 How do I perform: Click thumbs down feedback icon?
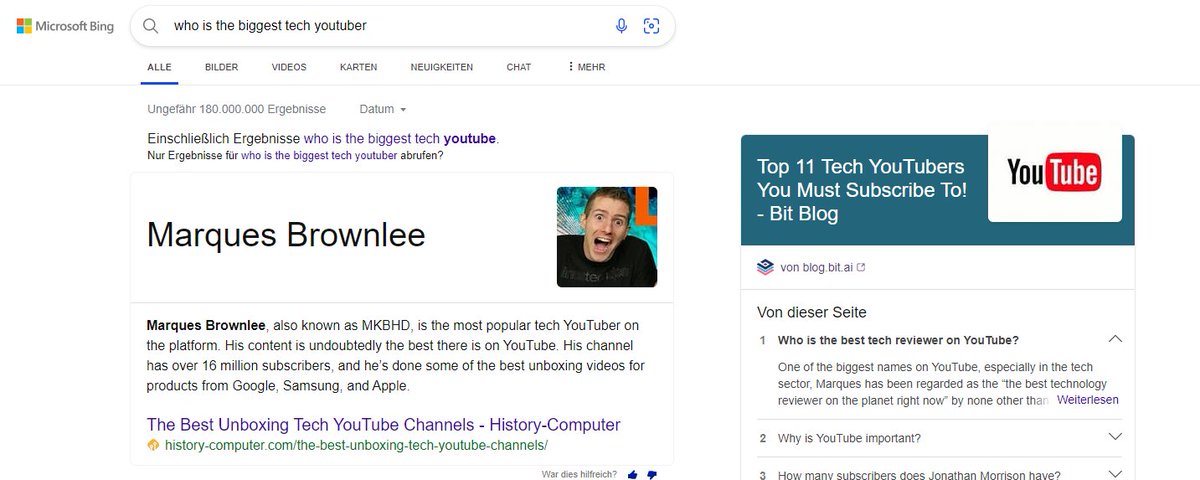click(x=652, y=474)
